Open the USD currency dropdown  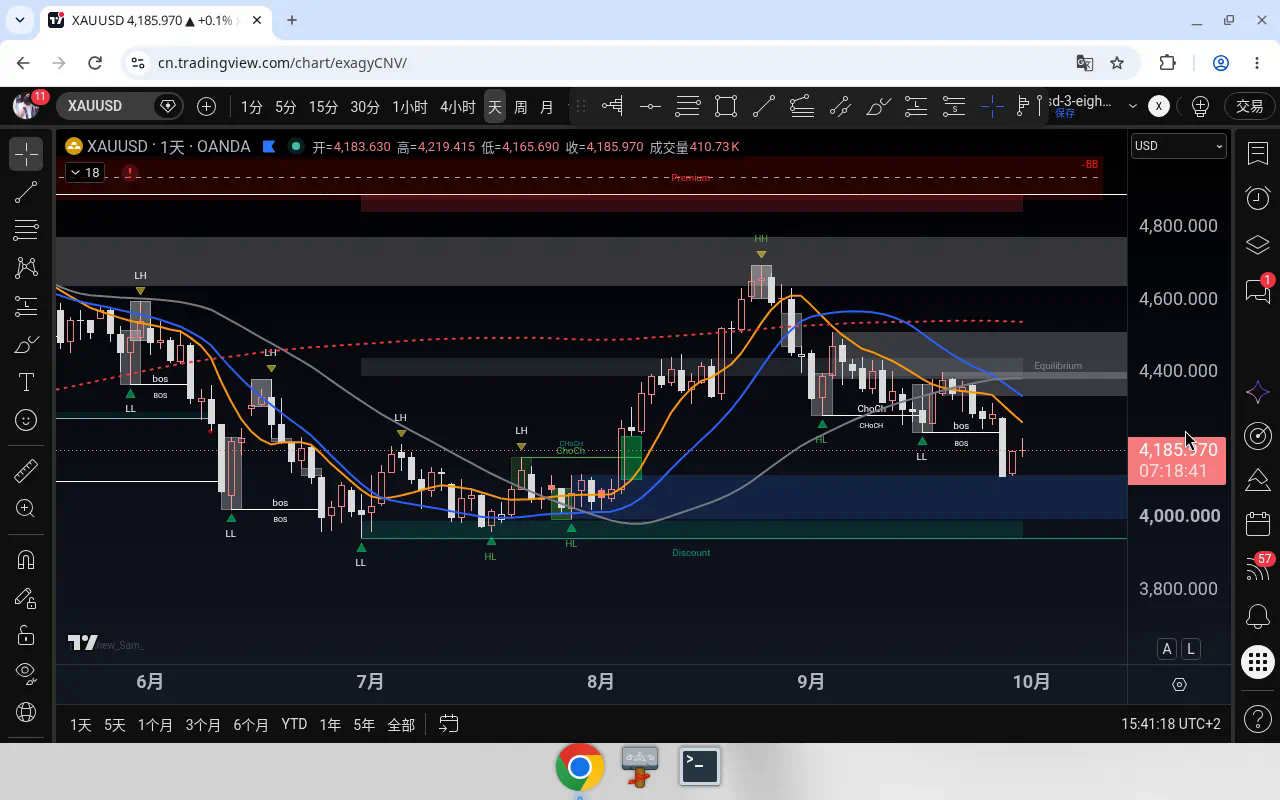(1178, 146)
